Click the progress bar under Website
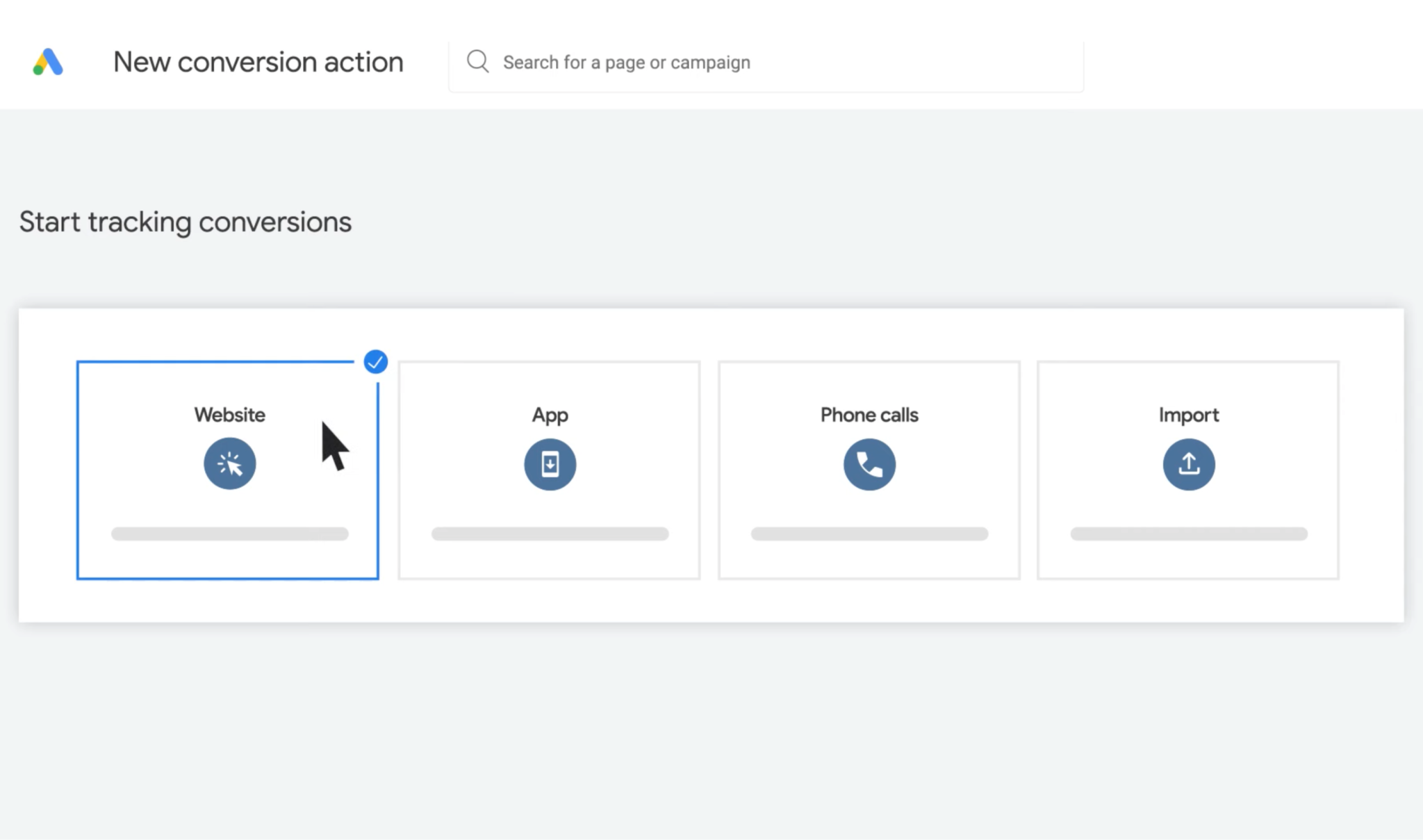Viewport: 1423px width, 840px height. (229, 534)
